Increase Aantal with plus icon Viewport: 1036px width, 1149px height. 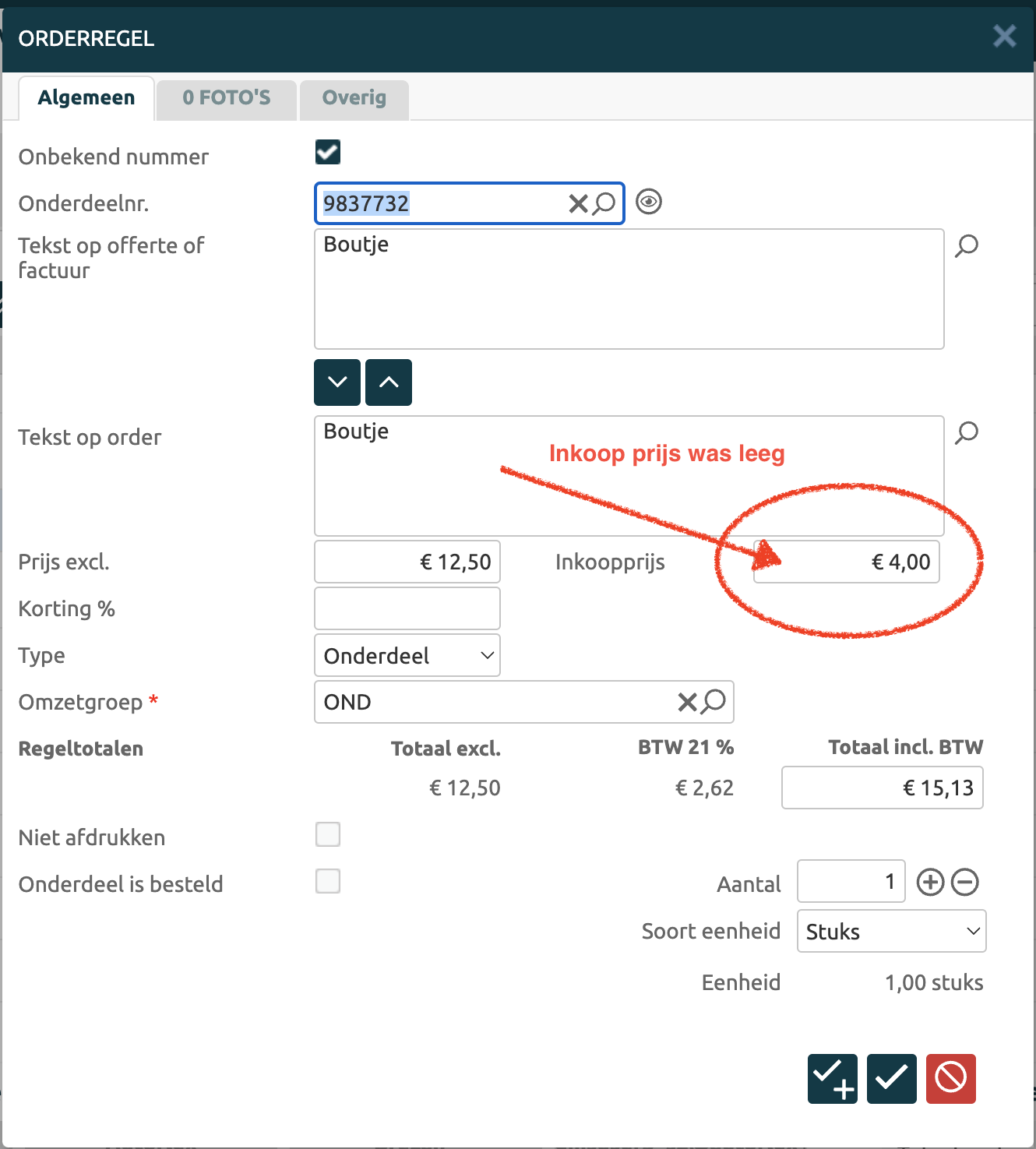click(x=930, y=883)
